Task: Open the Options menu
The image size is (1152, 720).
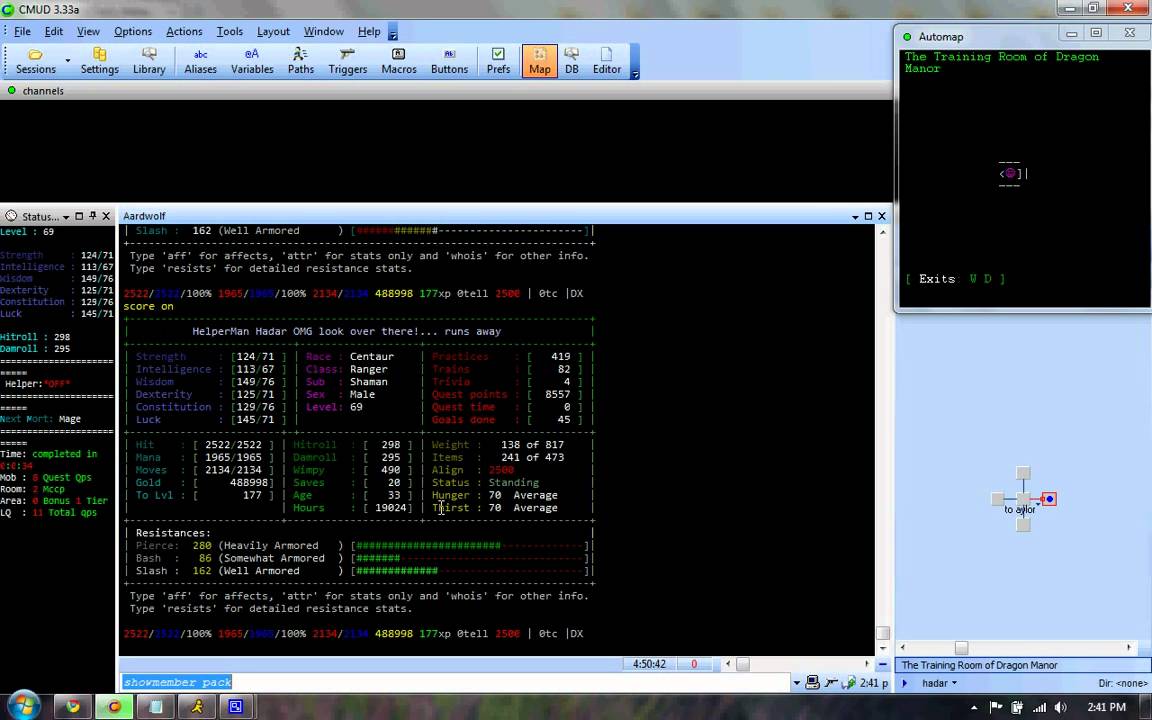Action: click(133, 32)
